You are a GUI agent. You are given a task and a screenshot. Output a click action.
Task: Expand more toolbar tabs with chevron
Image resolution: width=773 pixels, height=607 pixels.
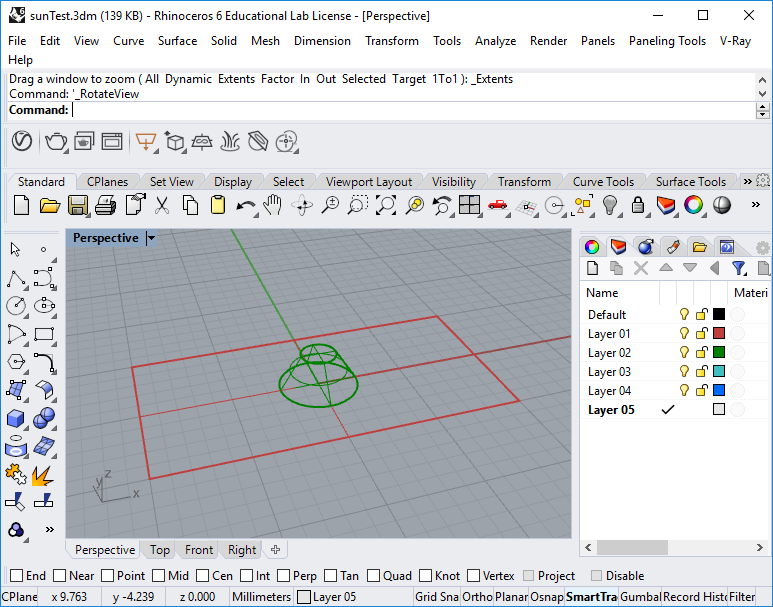click(x=747, y=182)
